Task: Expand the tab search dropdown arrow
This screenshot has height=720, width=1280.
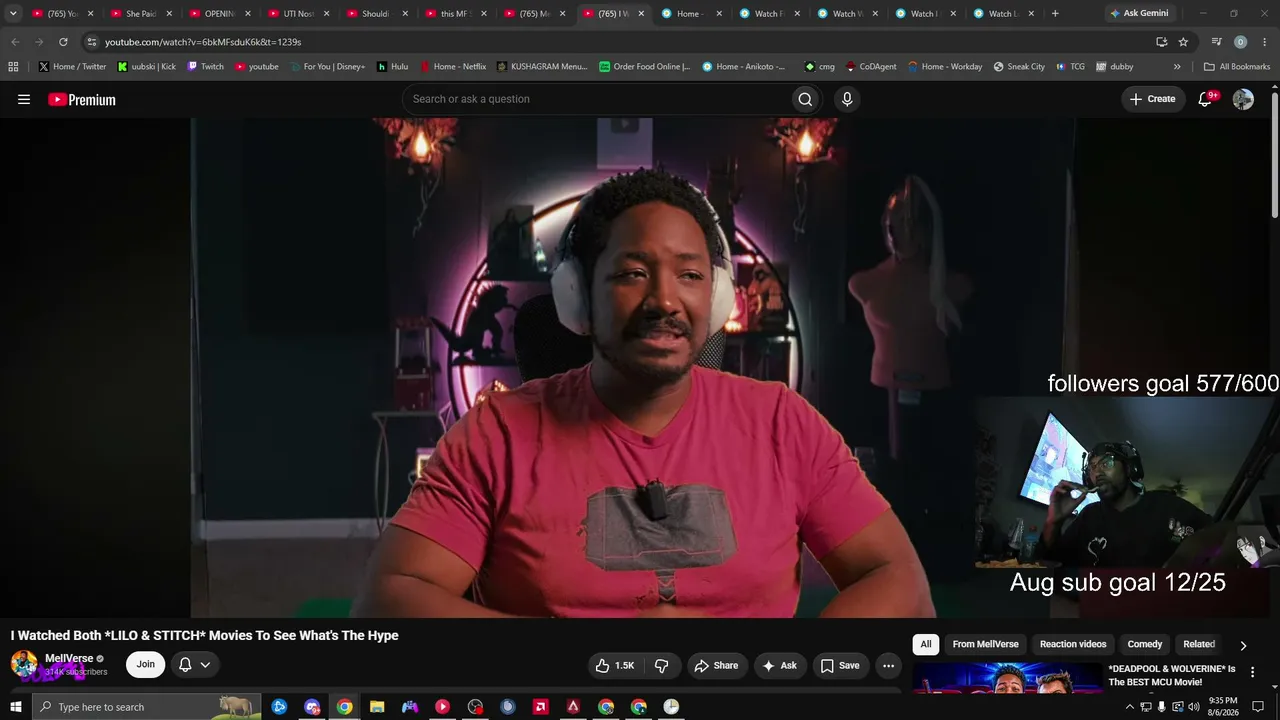Action: pos(13,14)
